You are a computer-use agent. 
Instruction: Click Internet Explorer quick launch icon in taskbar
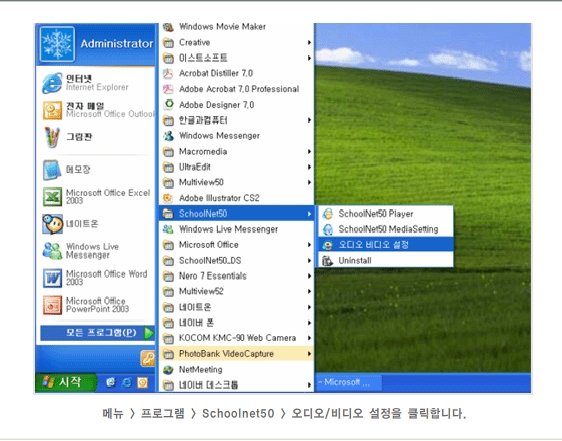coord(127,383)
